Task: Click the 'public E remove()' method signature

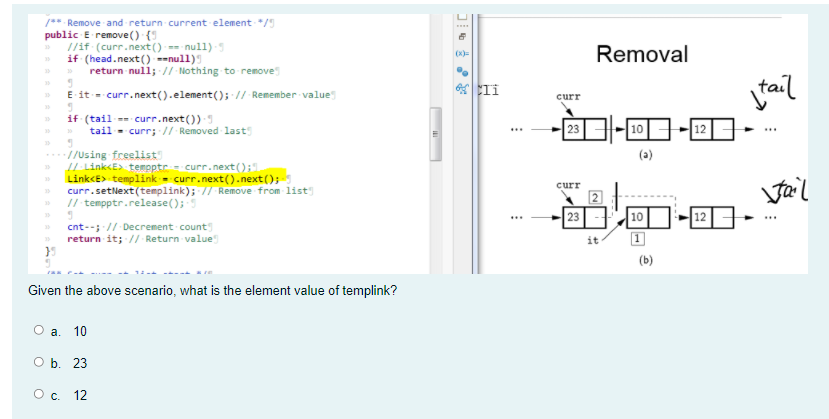Action: coord(98,35)
